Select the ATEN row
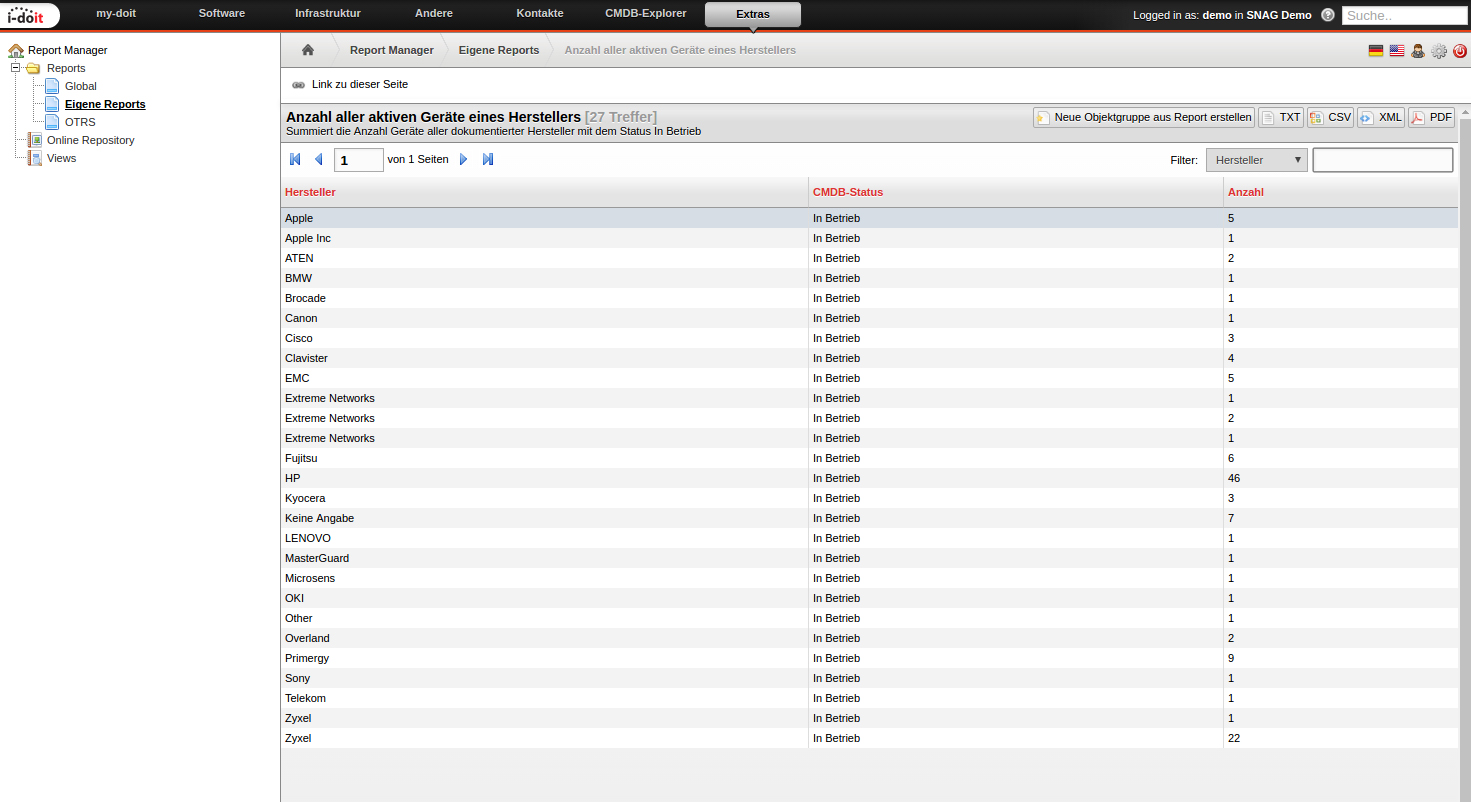Viewport: 1471px width, 802px height. [869, 258]
